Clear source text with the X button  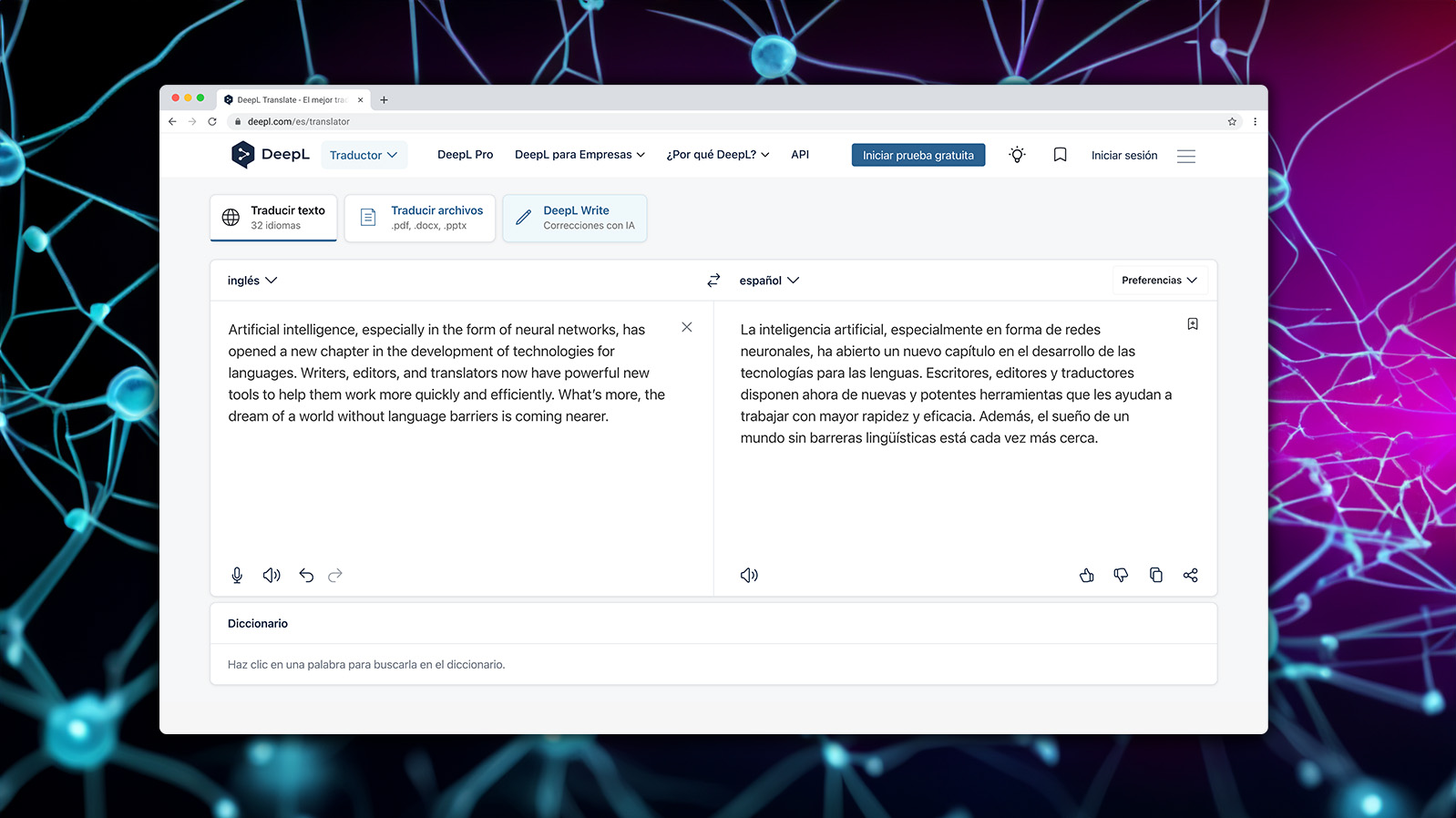(x=687, y=327)
